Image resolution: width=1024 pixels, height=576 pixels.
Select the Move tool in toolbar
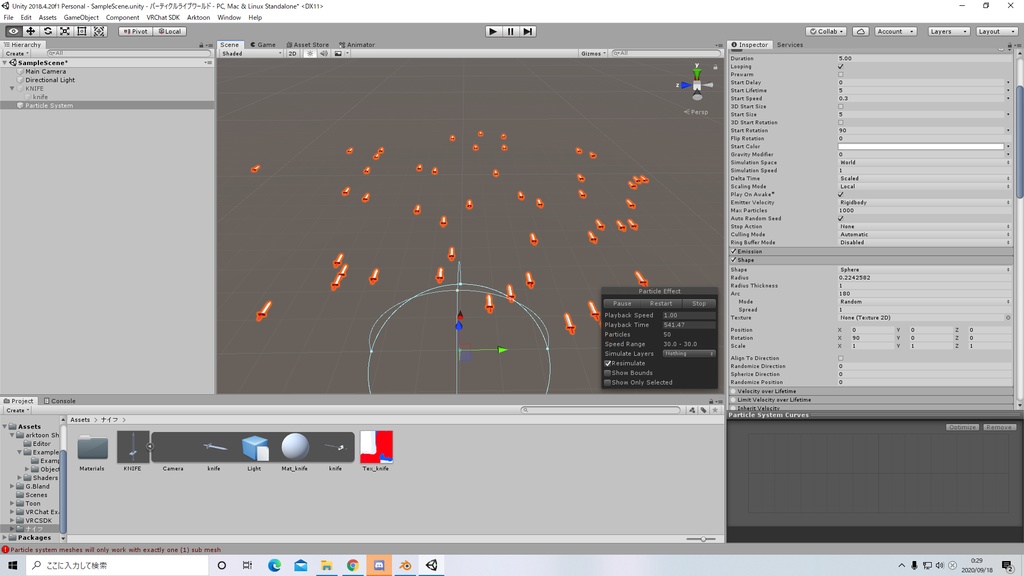pos(30,31)
